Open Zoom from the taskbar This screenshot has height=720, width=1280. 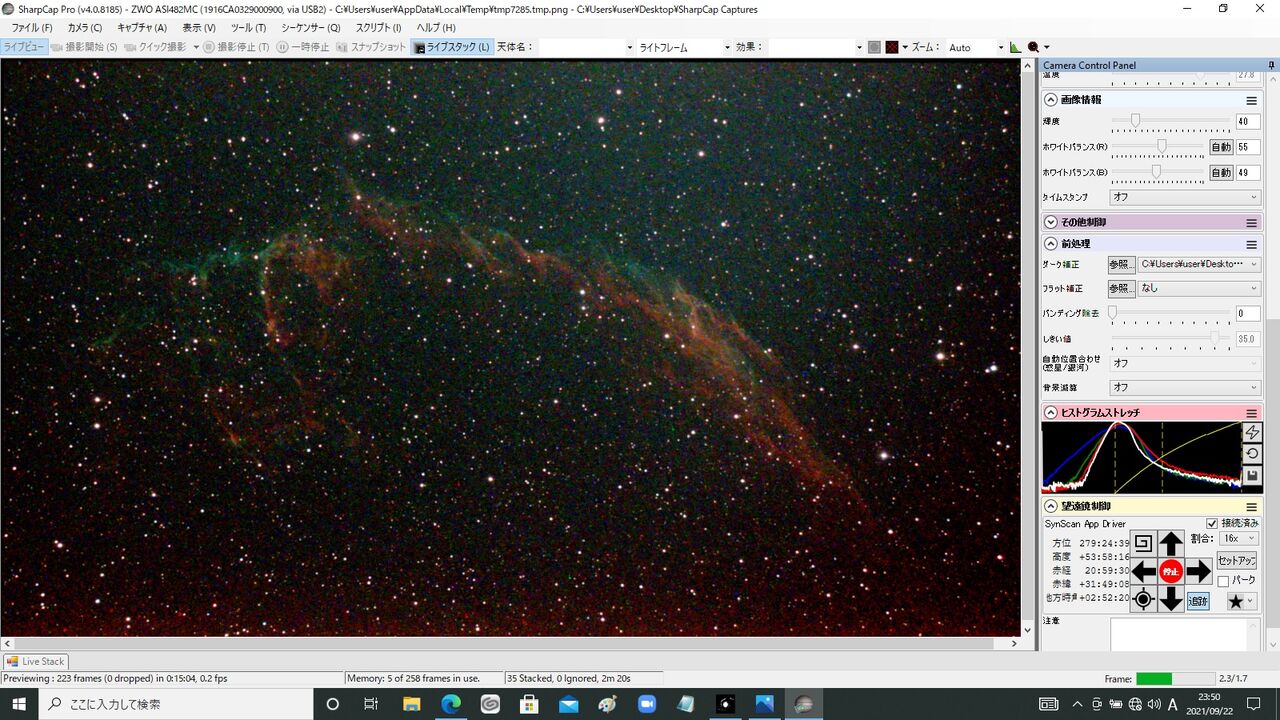click(x=646, y=704)
